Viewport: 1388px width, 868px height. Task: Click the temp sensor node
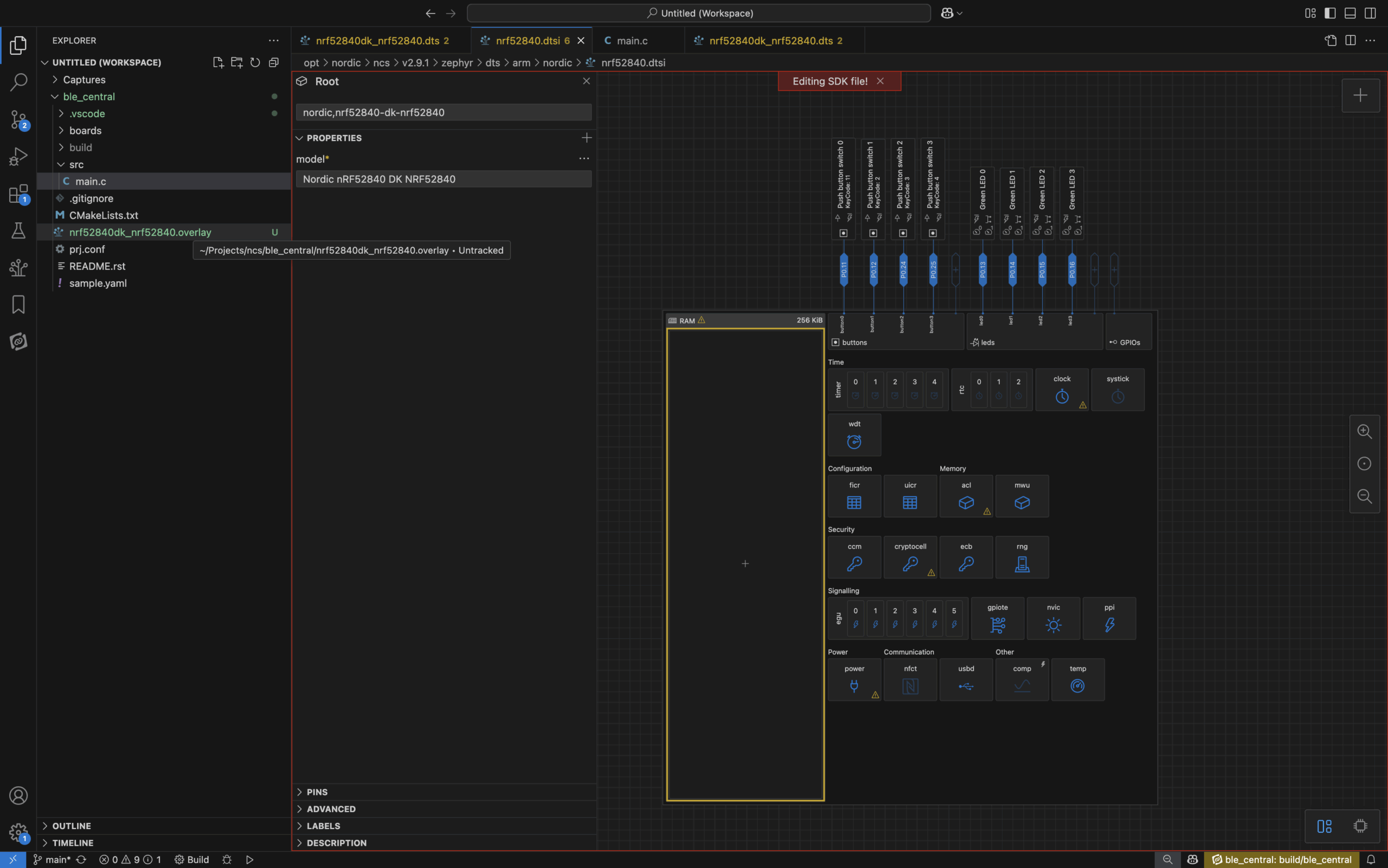pyautogui.click(x=1077, y=680)
